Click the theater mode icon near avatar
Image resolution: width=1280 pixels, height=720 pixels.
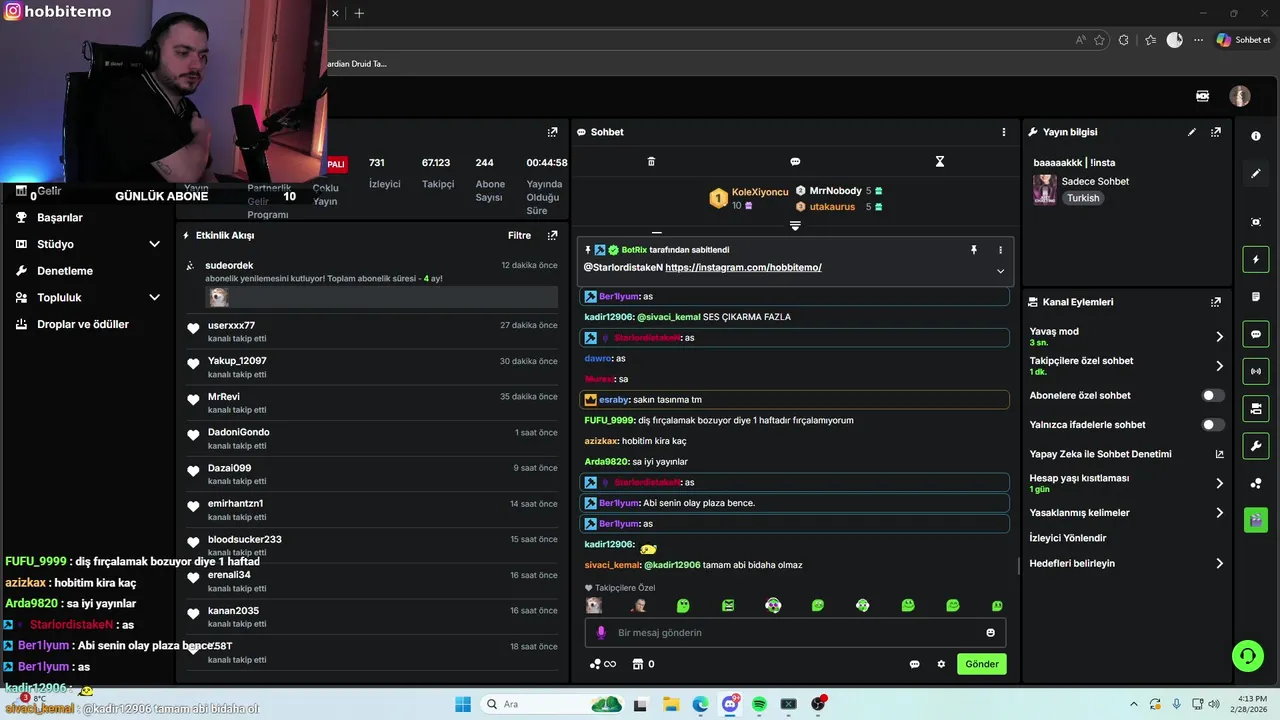pos(1203,96)
